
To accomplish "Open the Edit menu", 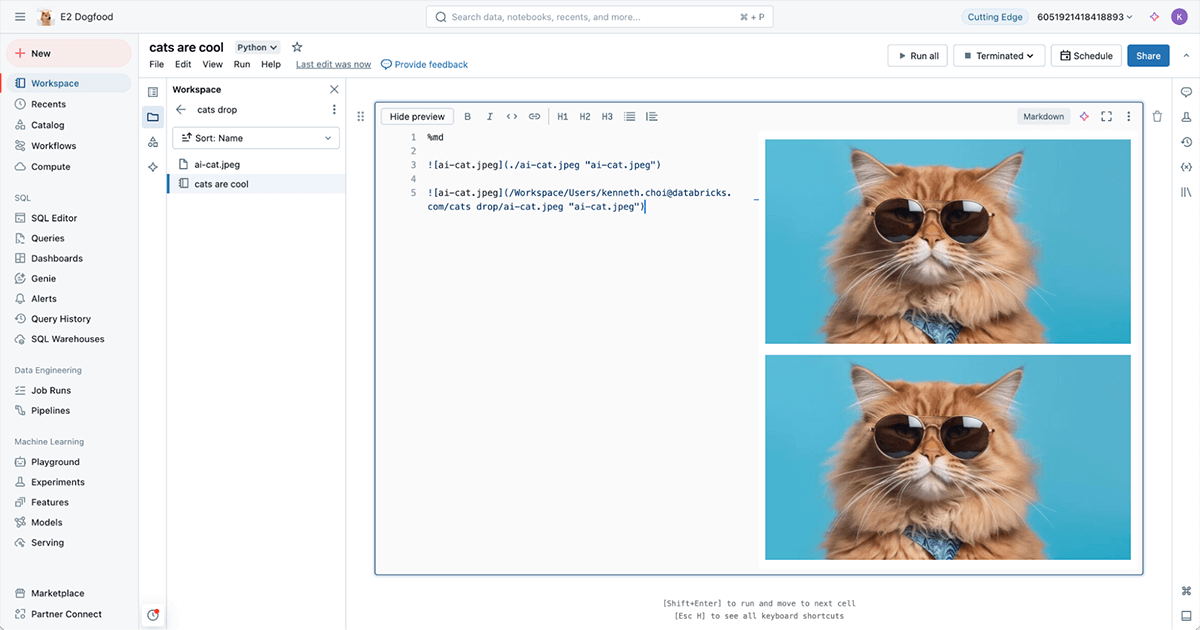I will click(183, 64).
